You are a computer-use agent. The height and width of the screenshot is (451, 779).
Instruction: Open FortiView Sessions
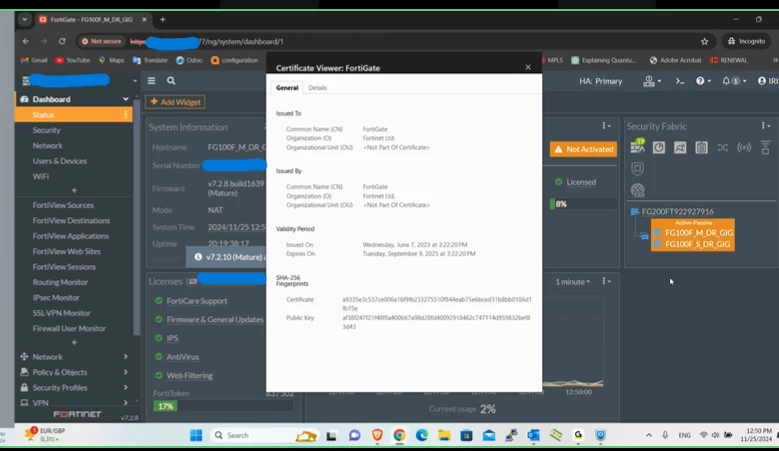[x=64, y=267]
